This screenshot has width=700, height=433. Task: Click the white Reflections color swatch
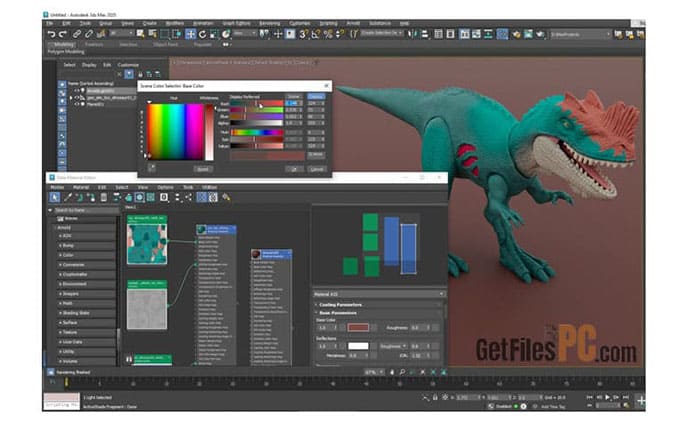point(358,346)
